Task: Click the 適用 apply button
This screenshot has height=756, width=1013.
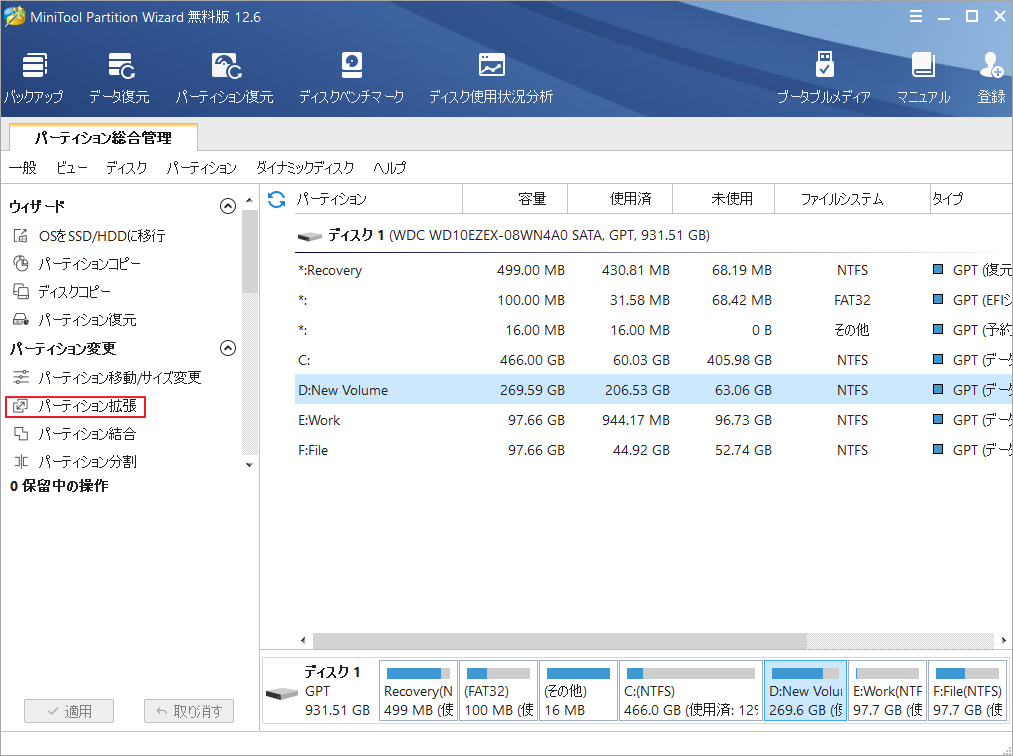Action: 69,711
